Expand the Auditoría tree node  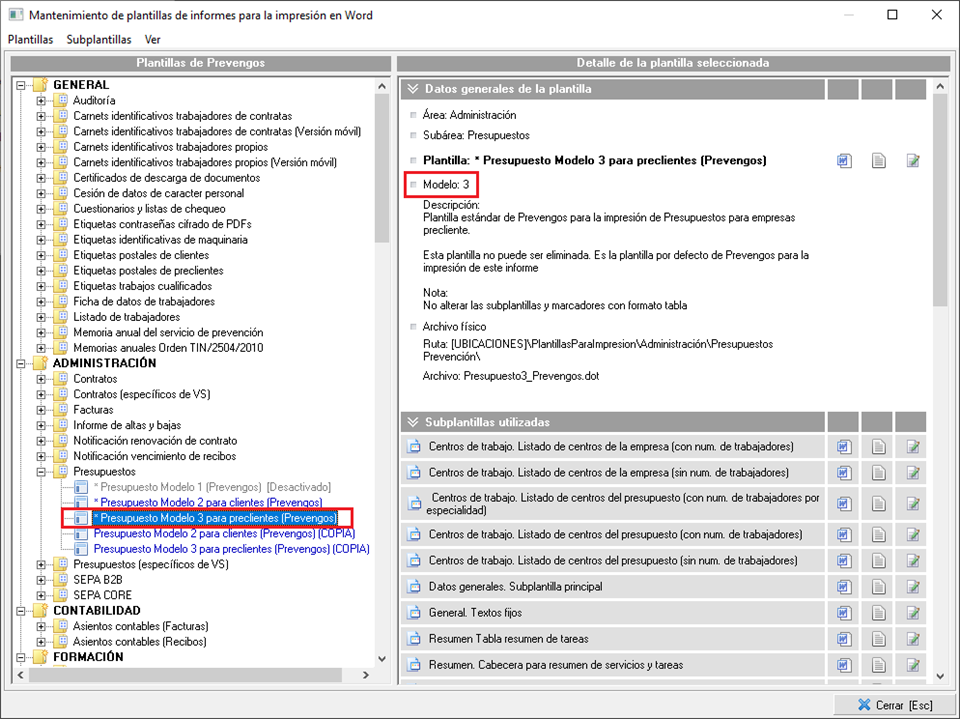(41, 101)
